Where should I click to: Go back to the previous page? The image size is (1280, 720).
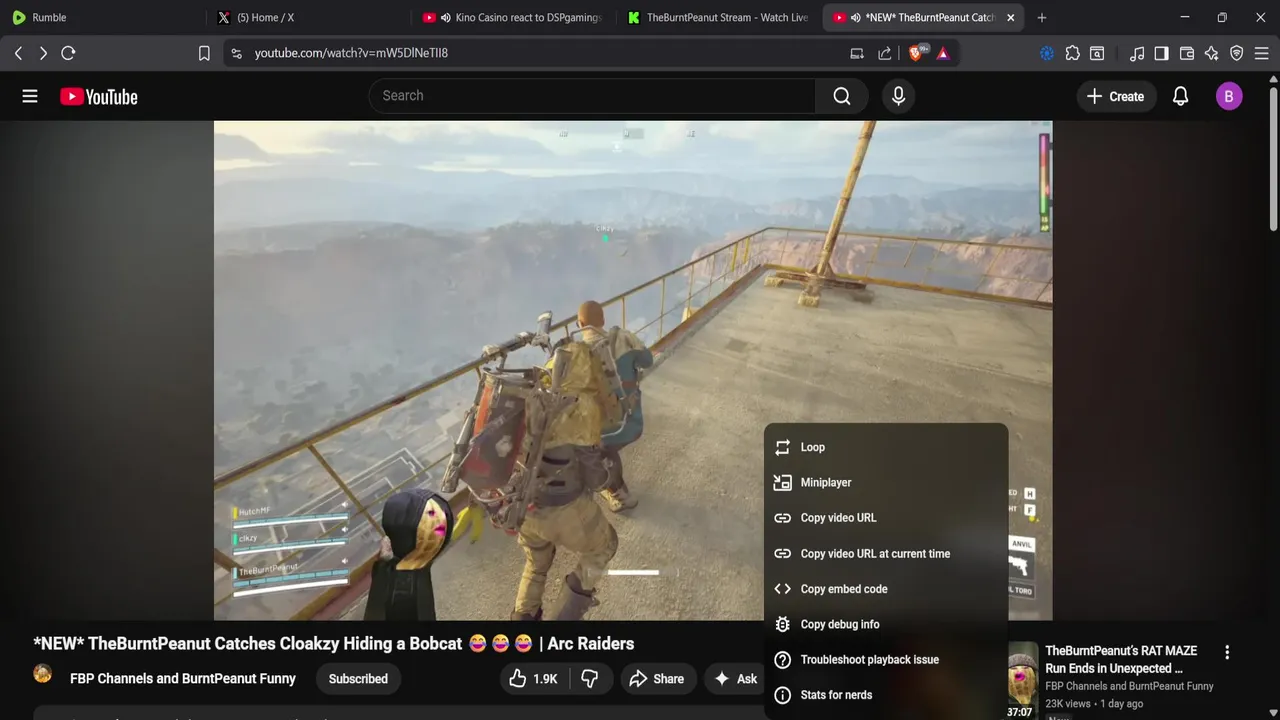18,53
